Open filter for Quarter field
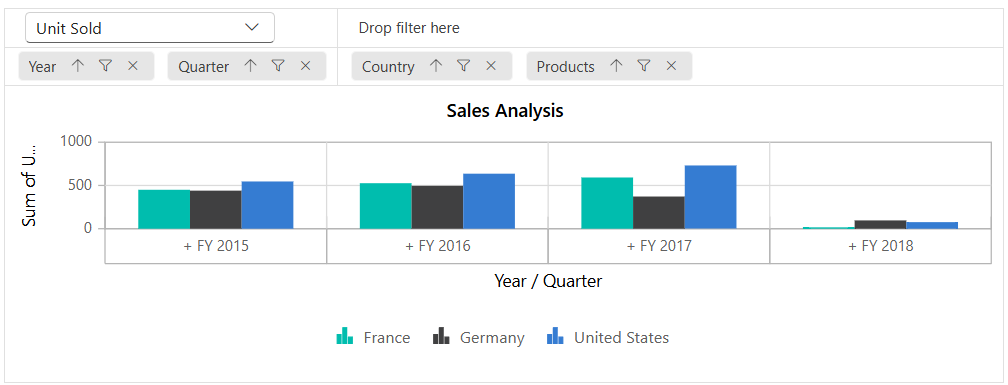The image size is (1008, 385). 278,66
